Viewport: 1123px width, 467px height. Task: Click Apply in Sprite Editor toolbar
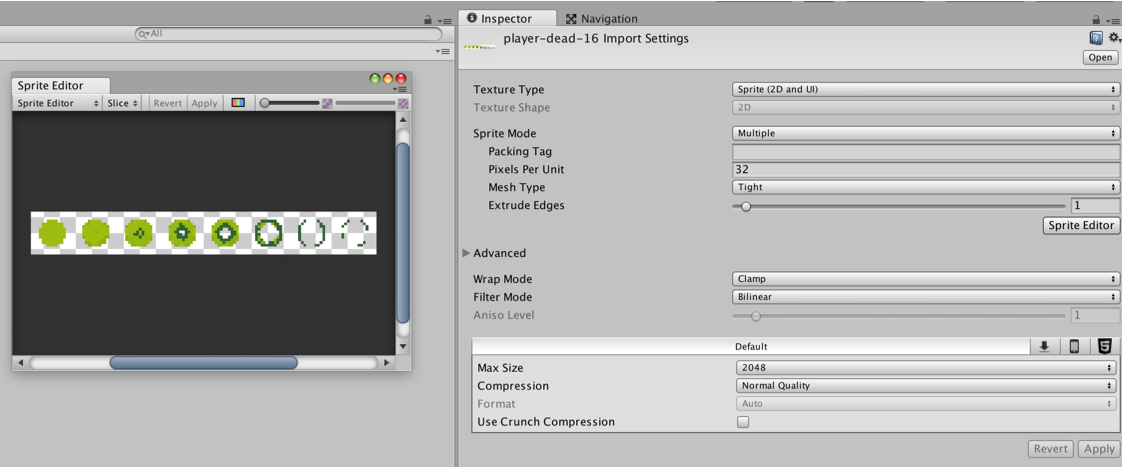(204, 103)
